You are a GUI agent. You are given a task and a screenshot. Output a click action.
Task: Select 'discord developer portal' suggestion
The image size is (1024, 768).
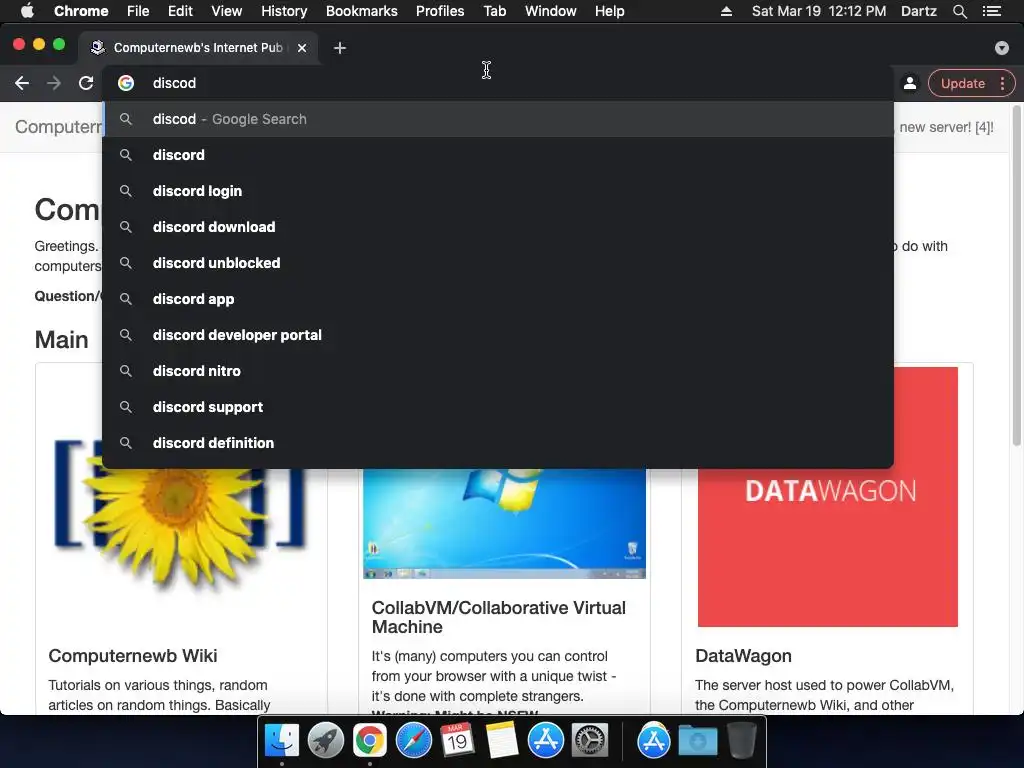[498, 334]
